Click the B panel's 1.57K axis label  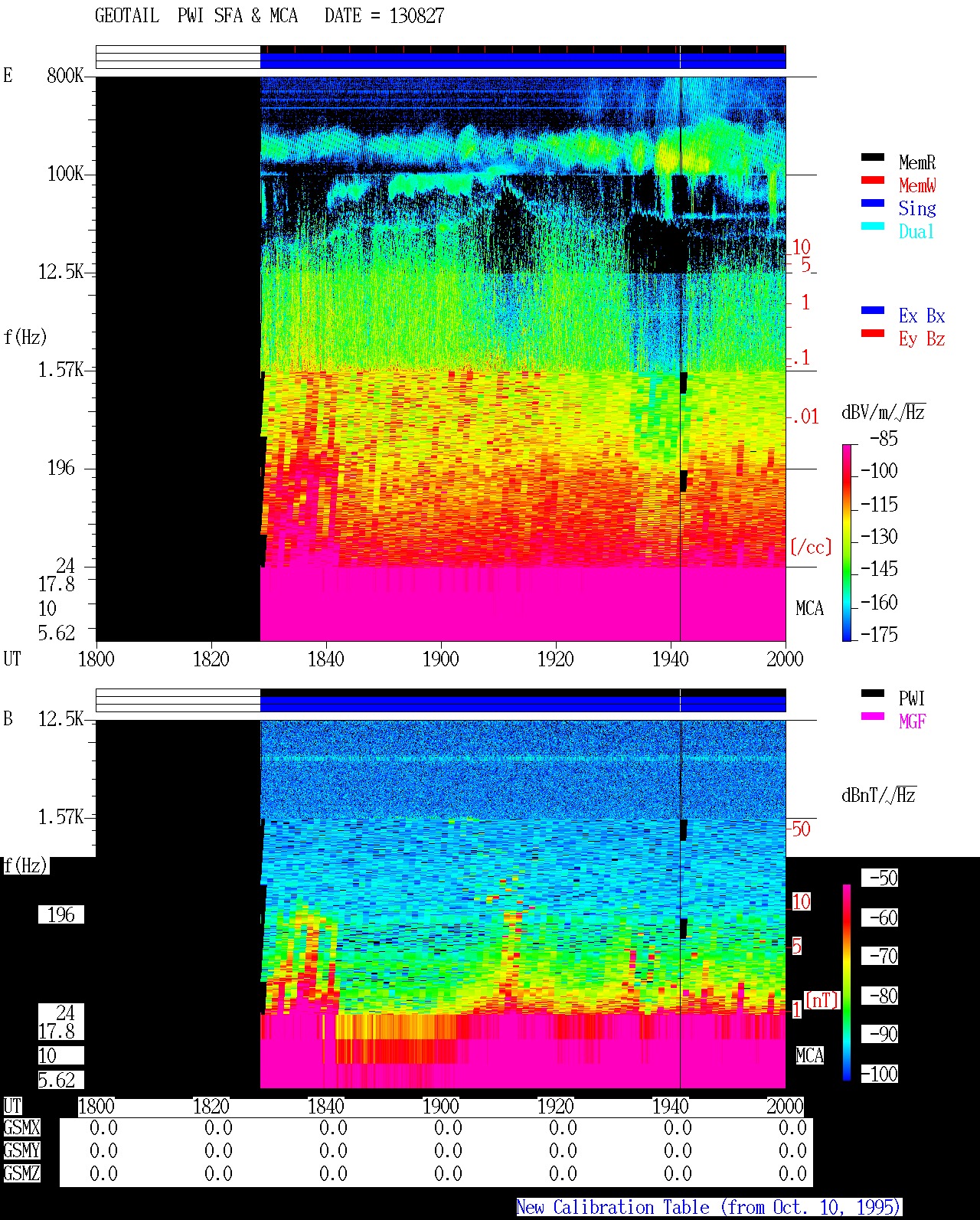61,816
